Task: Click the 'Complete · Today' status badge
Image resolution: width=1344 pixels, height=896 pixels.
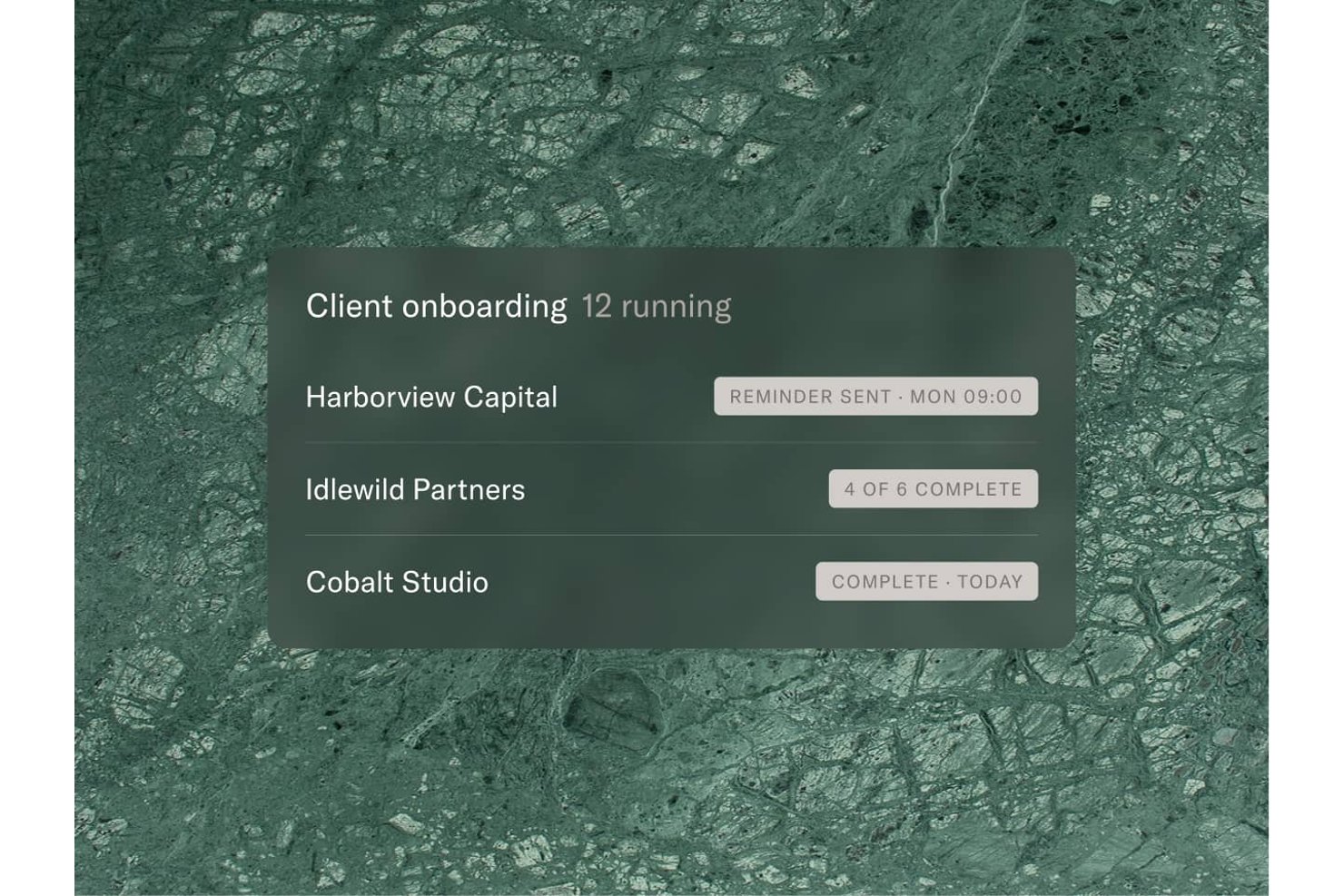Action: point(926,582)
